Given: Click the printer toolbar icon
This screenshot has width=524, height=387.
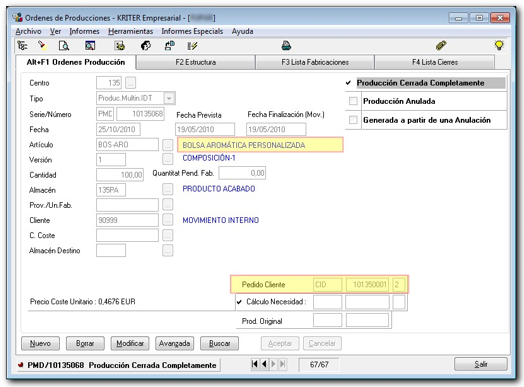Looking at the screenshot, I should click(x=286, y=45).
